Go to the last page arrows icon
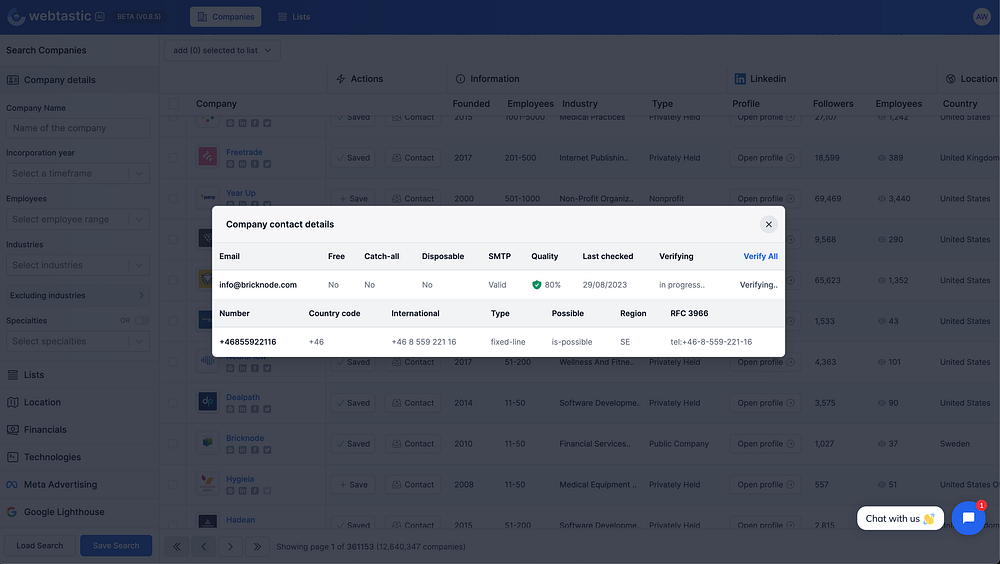The image size is (1000, 564). tap(257, 546)
